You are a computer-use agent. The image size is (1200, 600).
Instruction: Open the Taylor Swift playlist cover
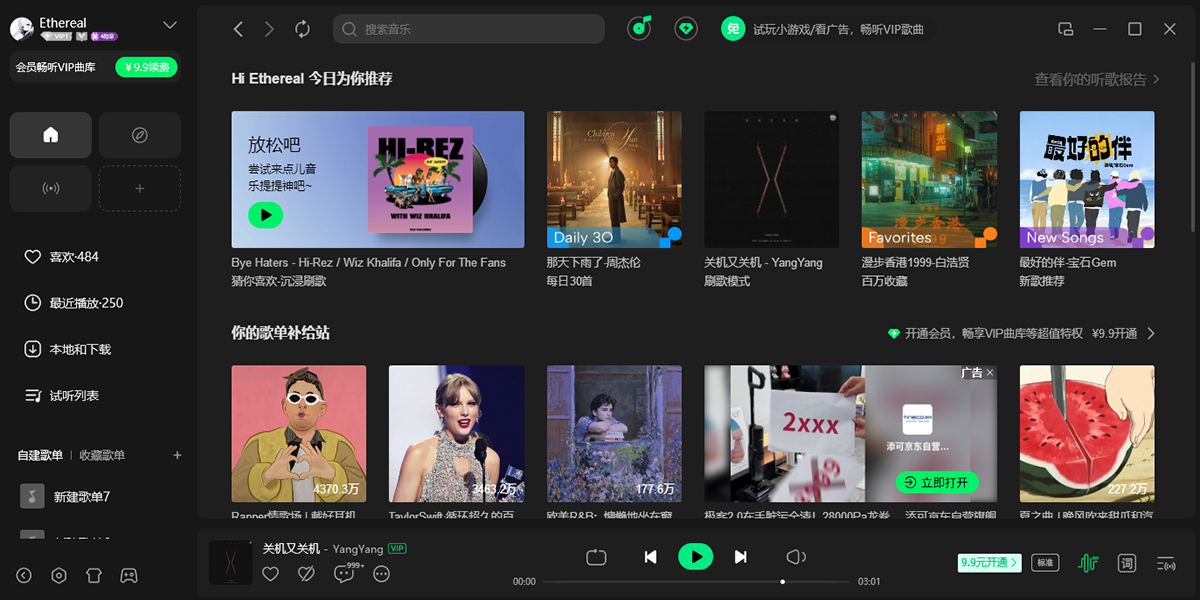(x=456, y=433)
